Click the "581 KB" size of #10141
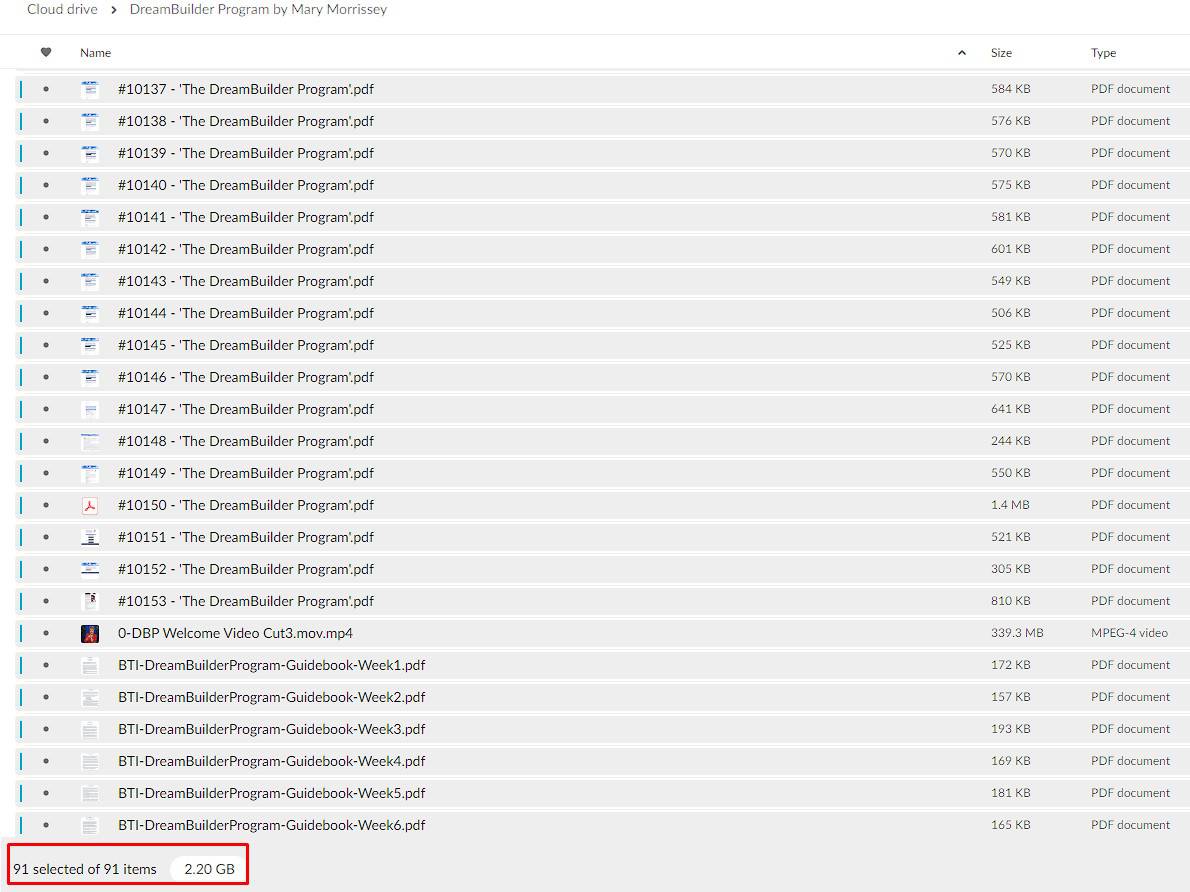1190x892 pixels. pyautogui.click(x=1011, y=216)
